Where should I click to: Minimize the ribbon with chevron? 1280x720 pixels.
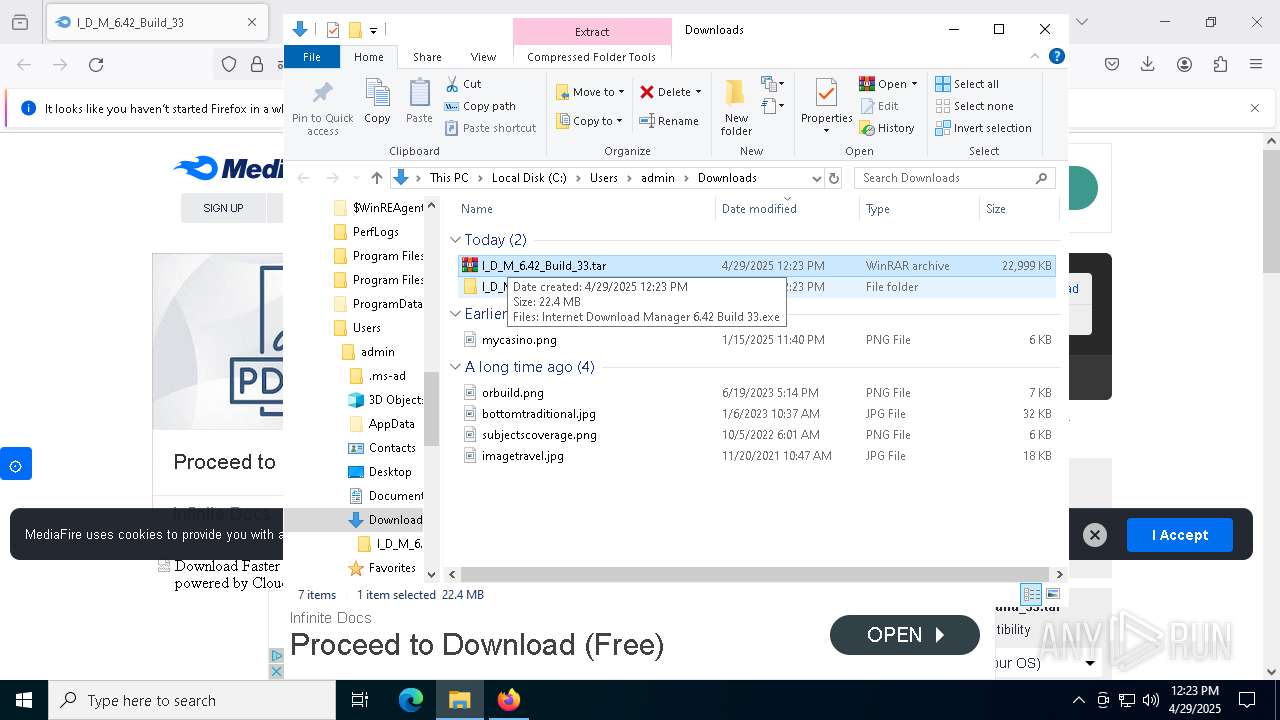tap(1036, 57)
